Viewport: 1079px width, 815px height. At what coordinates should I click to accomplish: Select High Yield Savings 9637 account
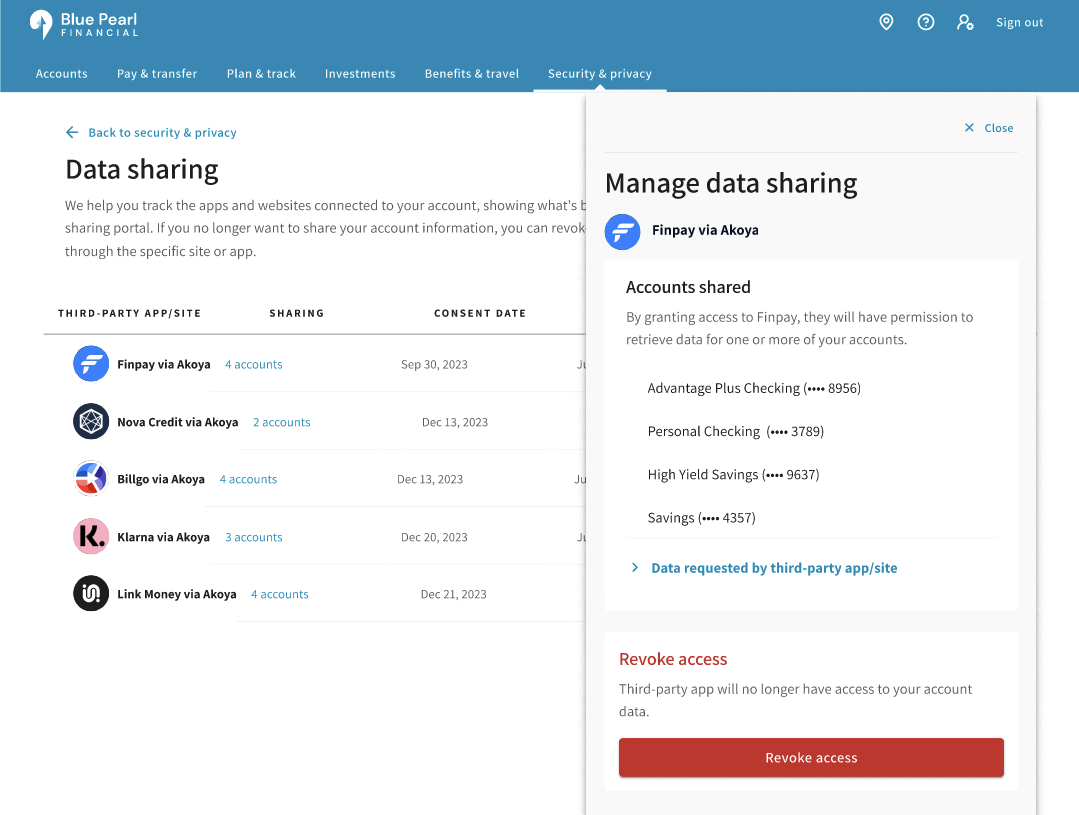coord(734,475)
